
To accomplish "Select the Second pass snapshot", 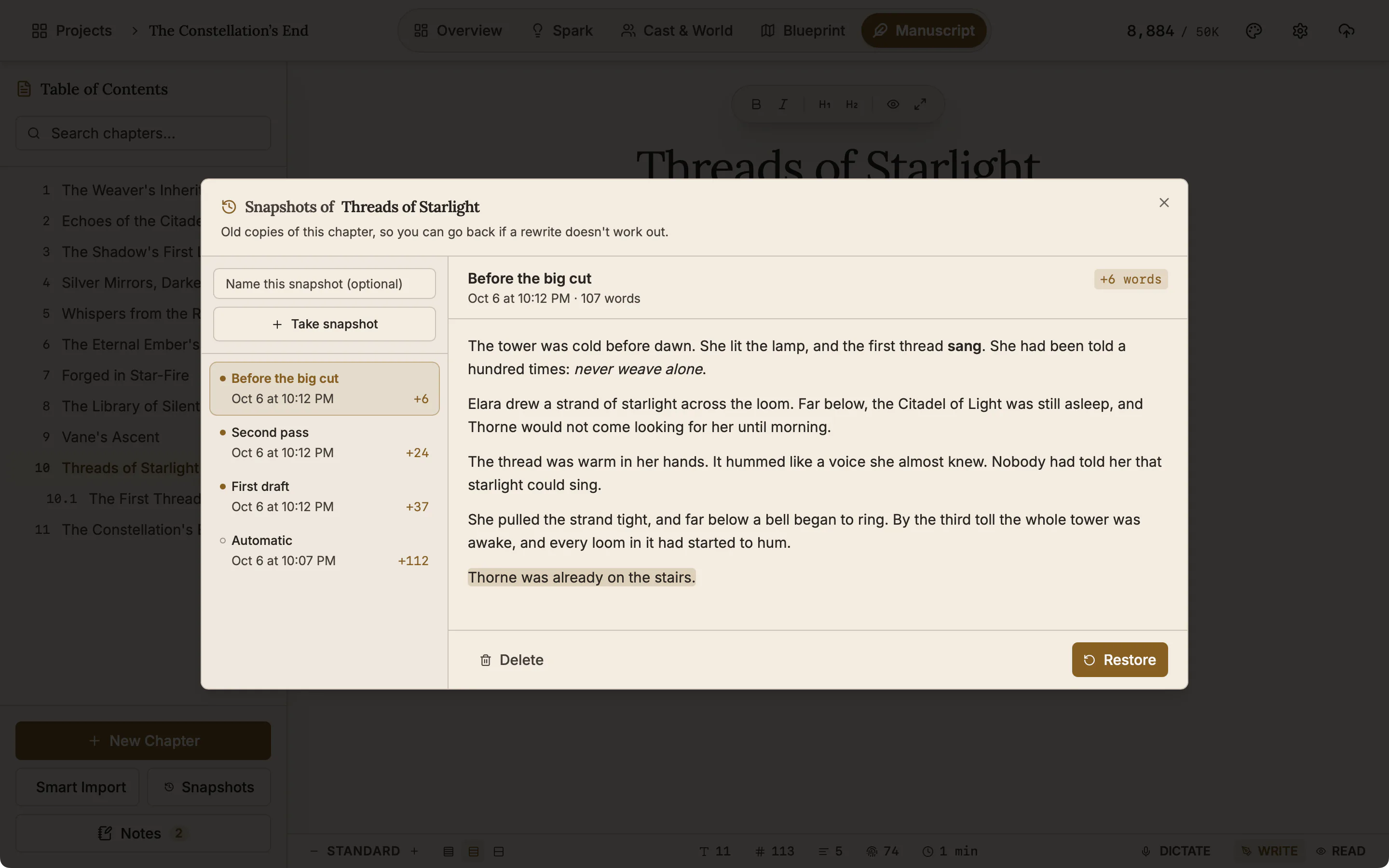I will tap(324, 443).
